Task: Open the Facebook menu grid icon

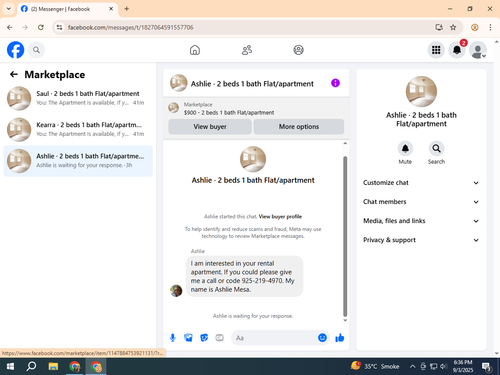Action: [x=436, y=50]
